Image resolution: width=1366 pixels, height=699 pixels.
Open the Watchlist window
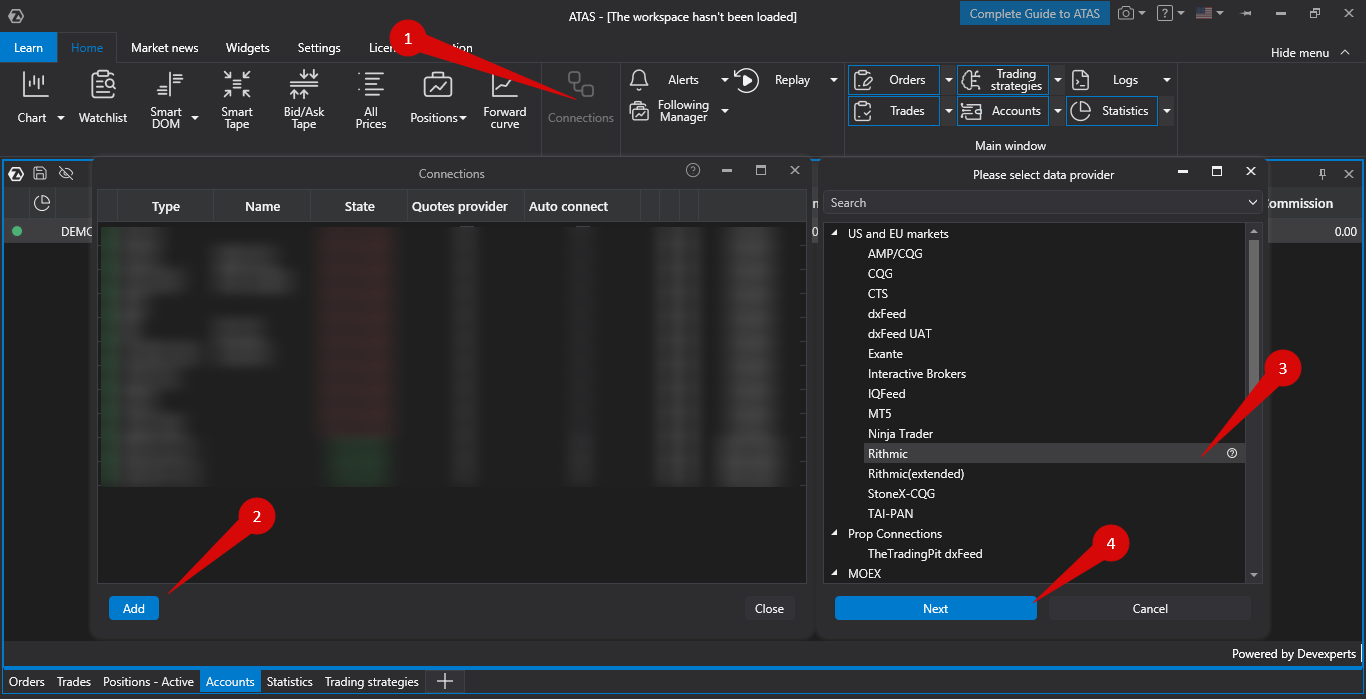tap(103, 97)
